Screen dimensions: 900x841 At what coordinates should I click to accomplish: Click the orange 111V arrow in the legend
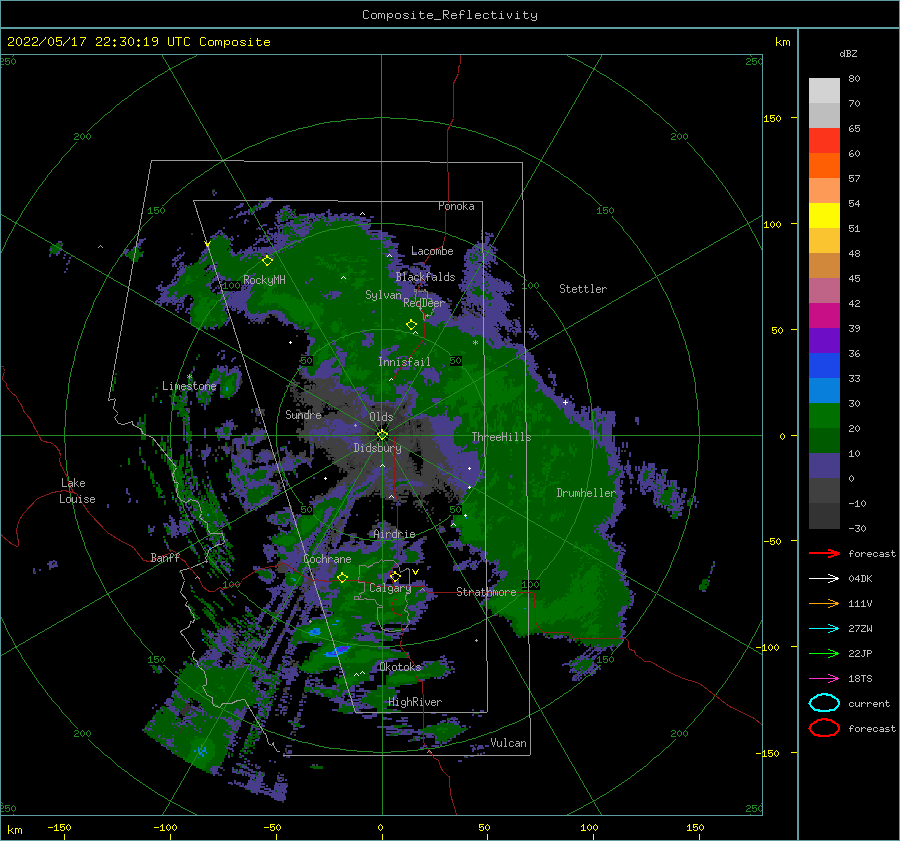[x=824, y=603]
